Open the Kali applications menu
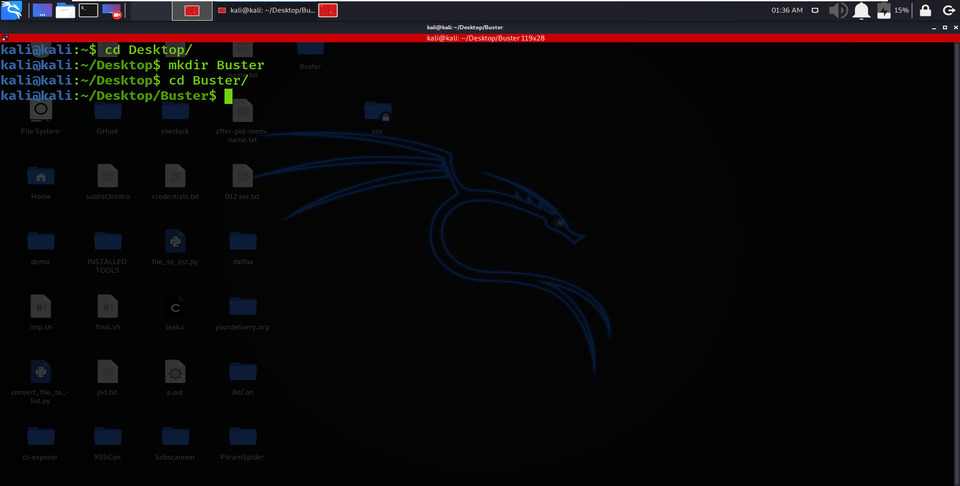This screenshot has width=960, height=486. [x=11, y=10]
